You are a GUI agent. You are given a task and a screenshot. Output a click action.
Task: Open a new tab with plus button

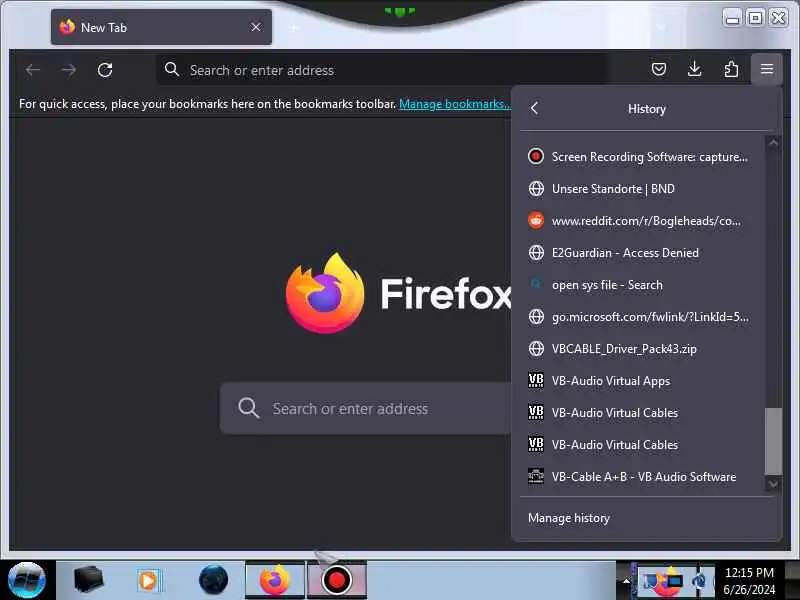pos(294,28)
